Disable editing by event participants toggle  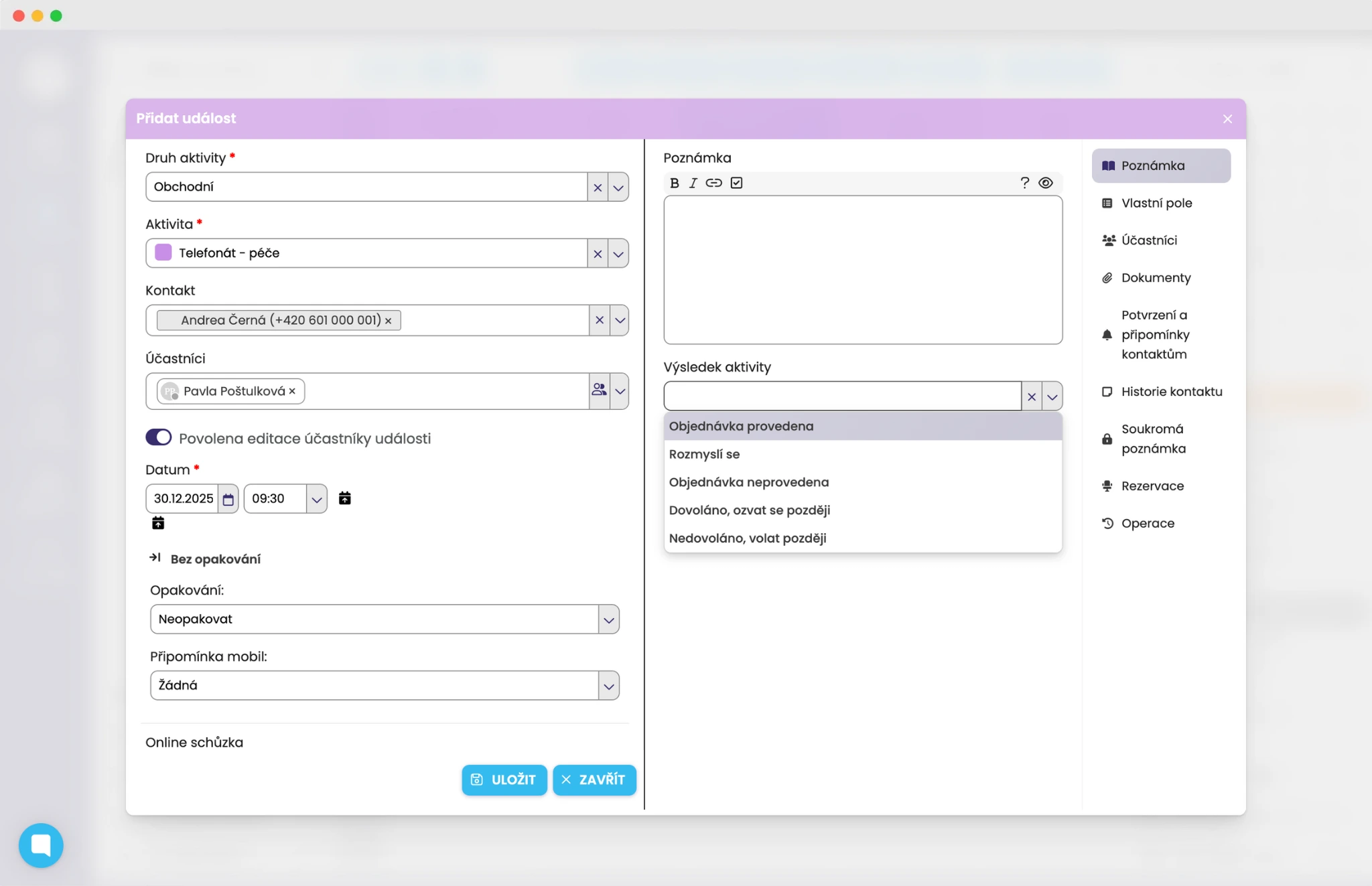[x=159, y=437]
